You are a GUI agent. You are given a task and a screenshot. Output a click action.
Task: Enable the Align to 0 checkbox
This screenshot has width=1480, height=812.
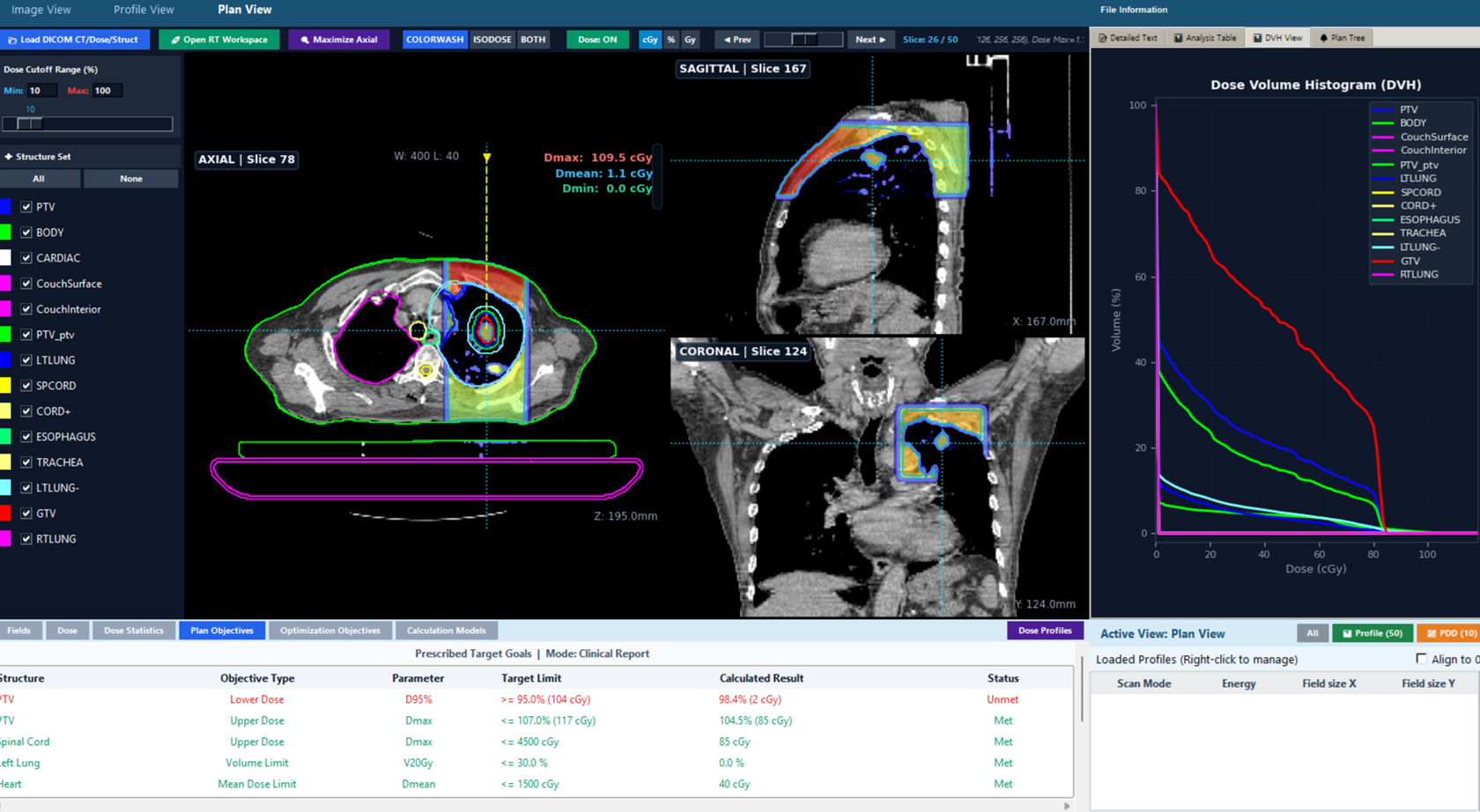pos(1421,659)
